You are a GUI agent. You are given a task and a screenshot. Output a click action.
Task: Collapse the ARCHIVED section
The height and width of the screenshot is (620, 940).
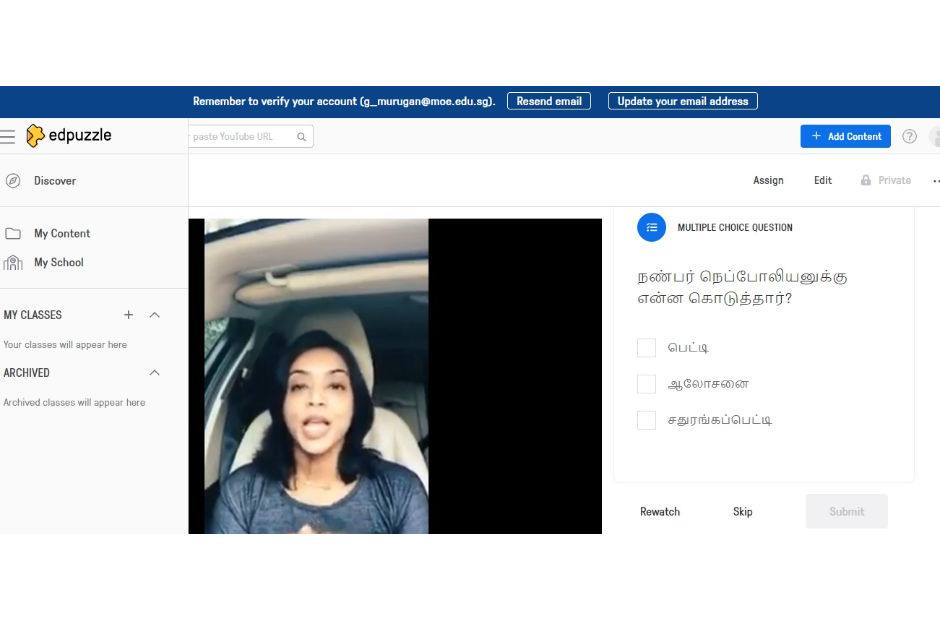point(155,372)
